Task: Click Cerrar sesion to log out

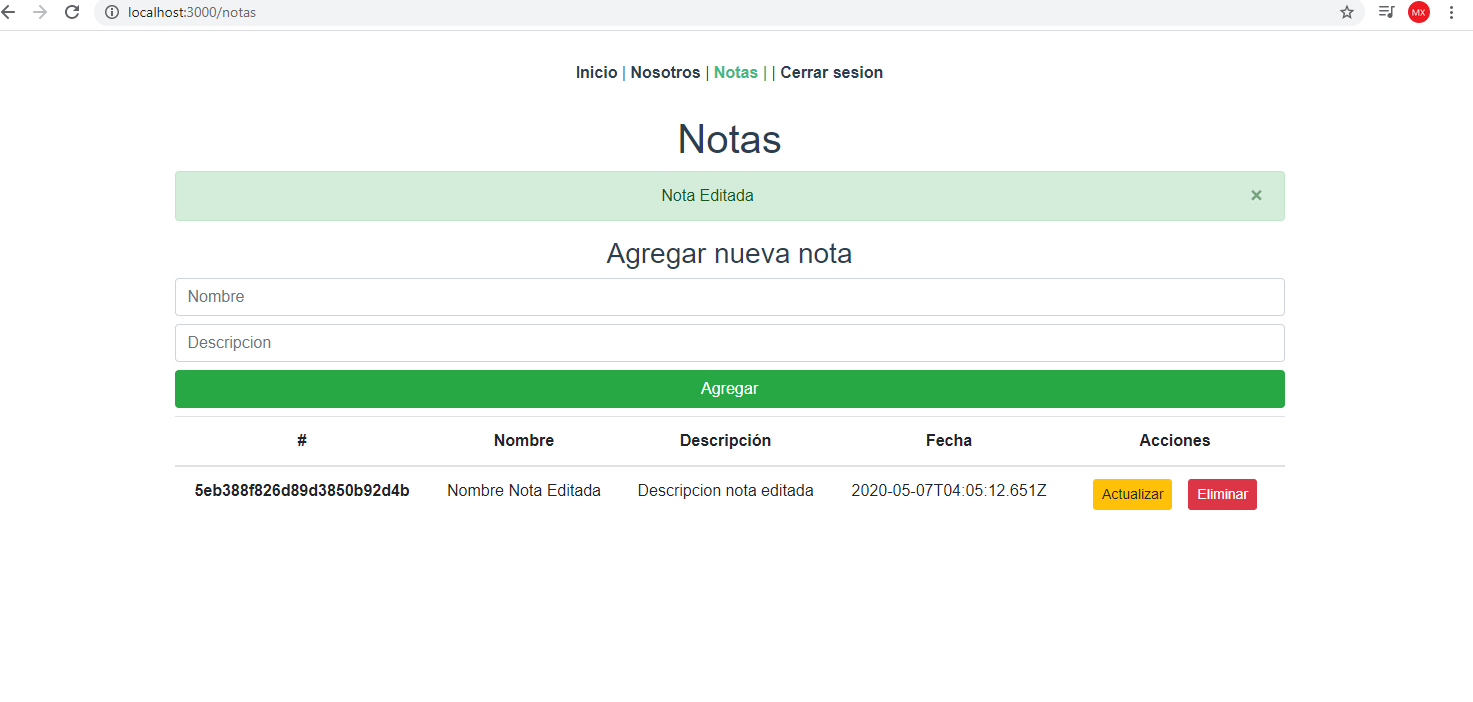Action: point(831,72)
